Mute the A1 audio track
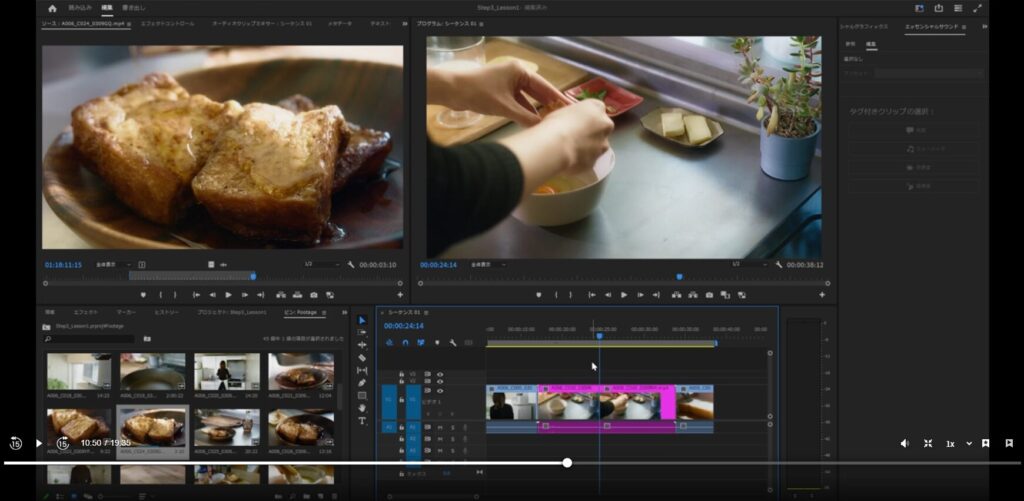 pos(440,427)
